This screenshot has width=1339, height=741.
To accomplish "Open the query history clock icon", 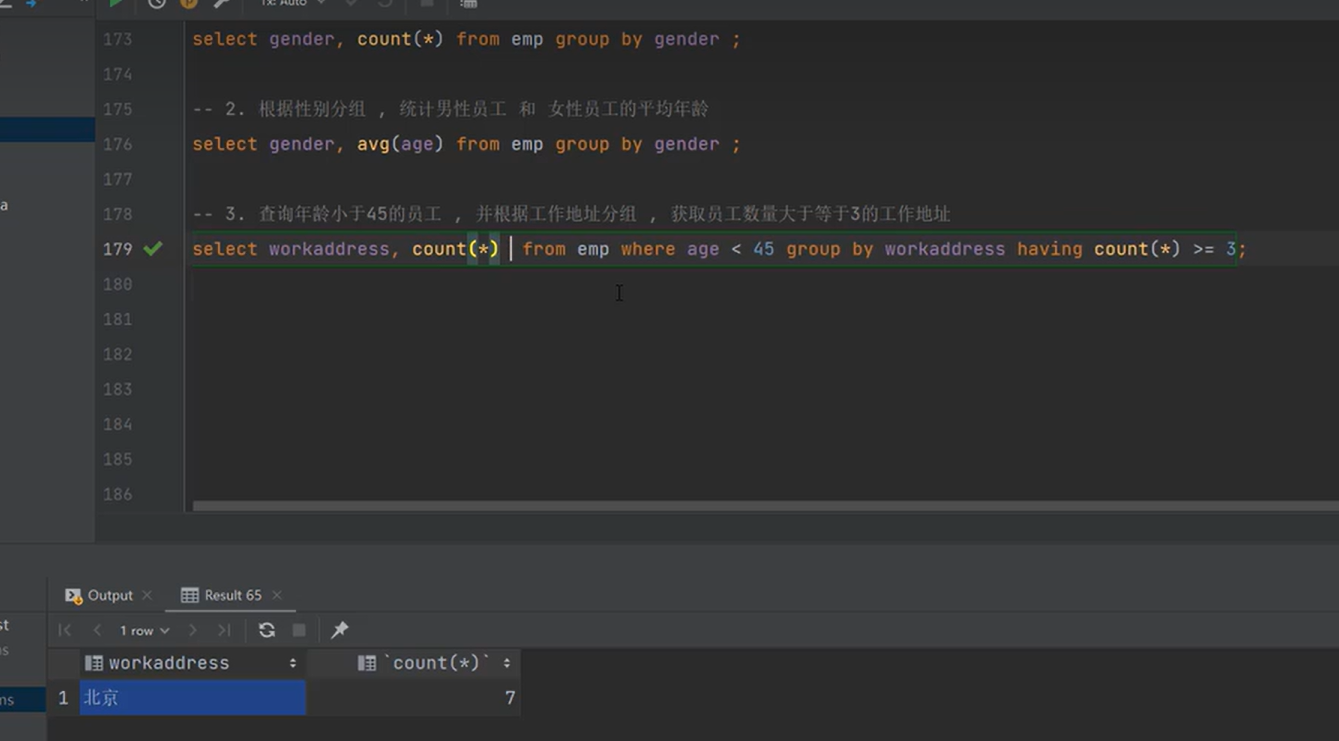I will [157, 4].
